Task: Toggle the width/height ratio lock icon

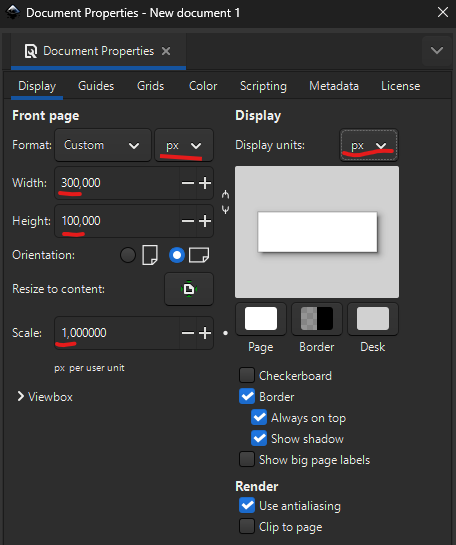Action: 226,202
